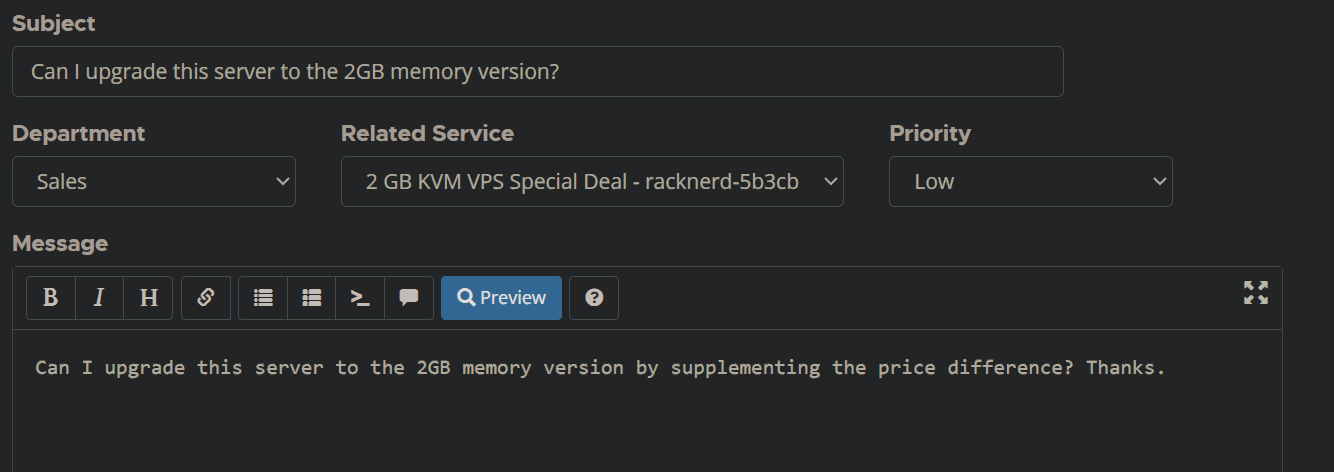
Task: Add an ordered numbered list
Action: (312, 298)
